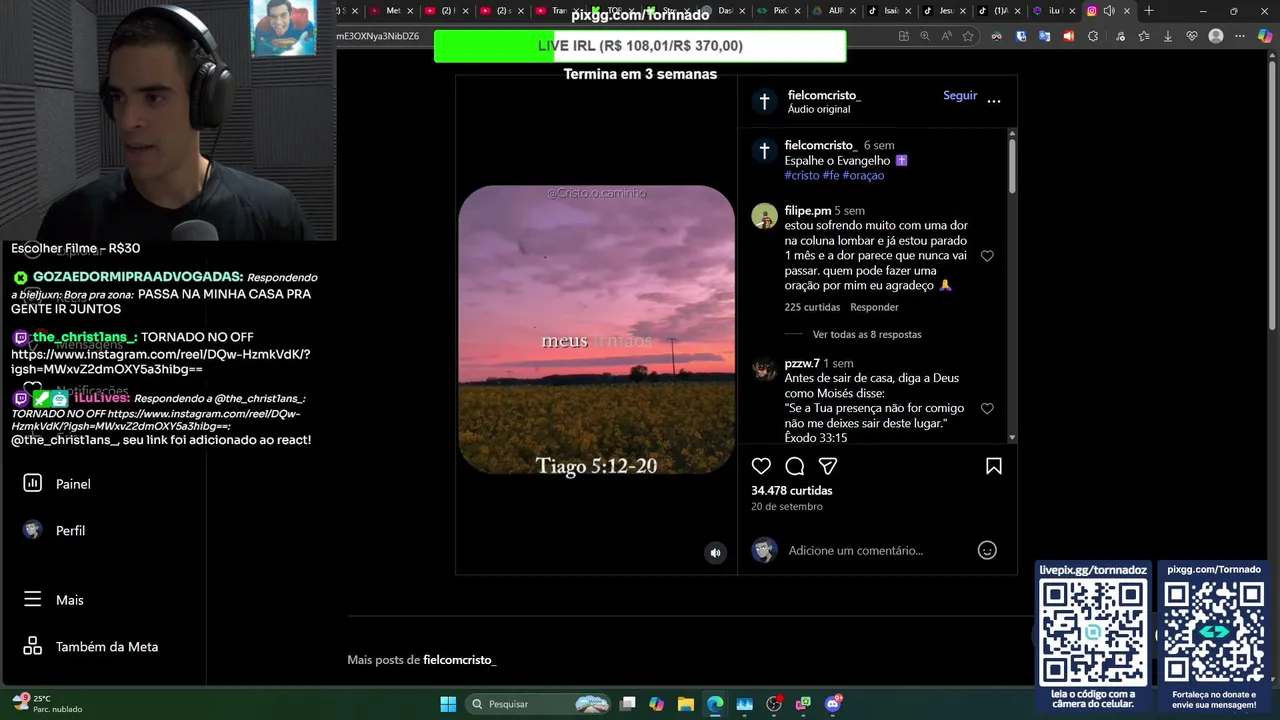The image size is (1280, 720).
Task: Click the LIVE IRL donation goal bar
Action: pos(640,46)
